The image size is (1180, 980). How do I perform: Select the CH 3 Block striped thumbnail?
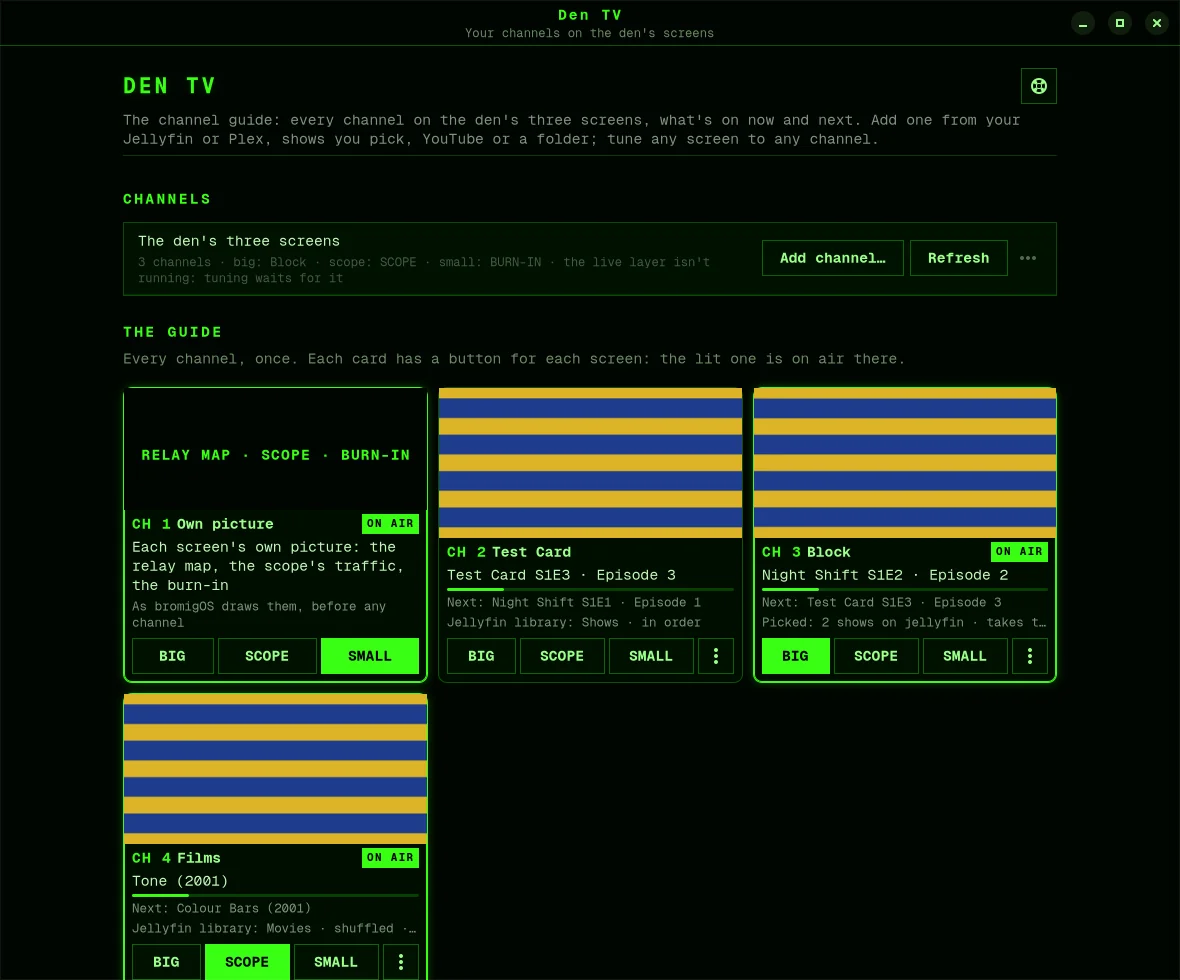[x=905, y=463]
